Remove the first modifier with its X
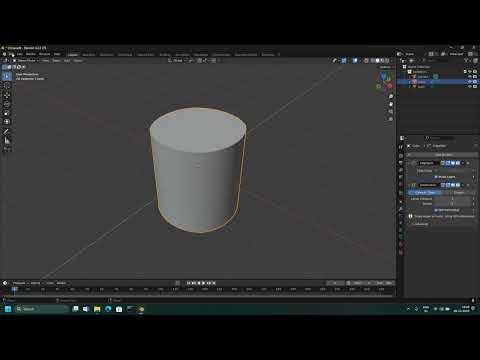The image size is (480, 360). coord(469,163)
